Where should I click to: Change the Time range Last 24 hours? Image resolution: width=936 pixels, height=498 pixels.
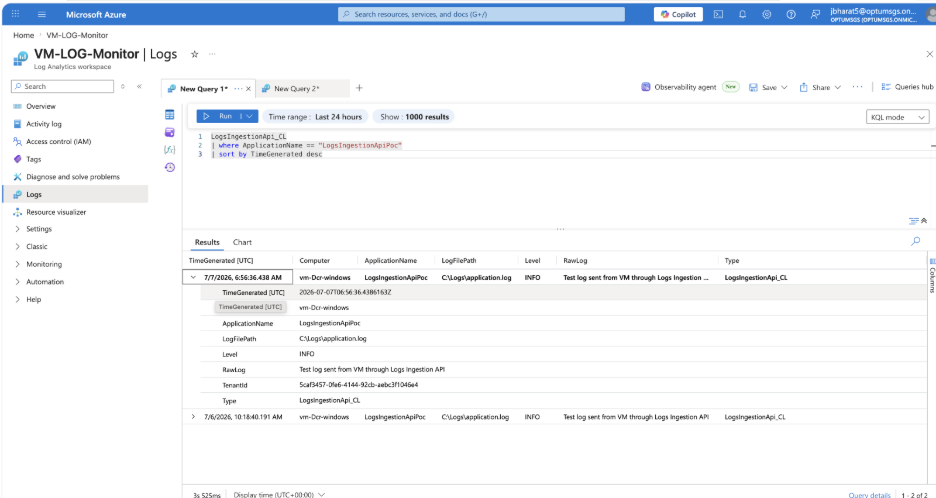(315, 117)
